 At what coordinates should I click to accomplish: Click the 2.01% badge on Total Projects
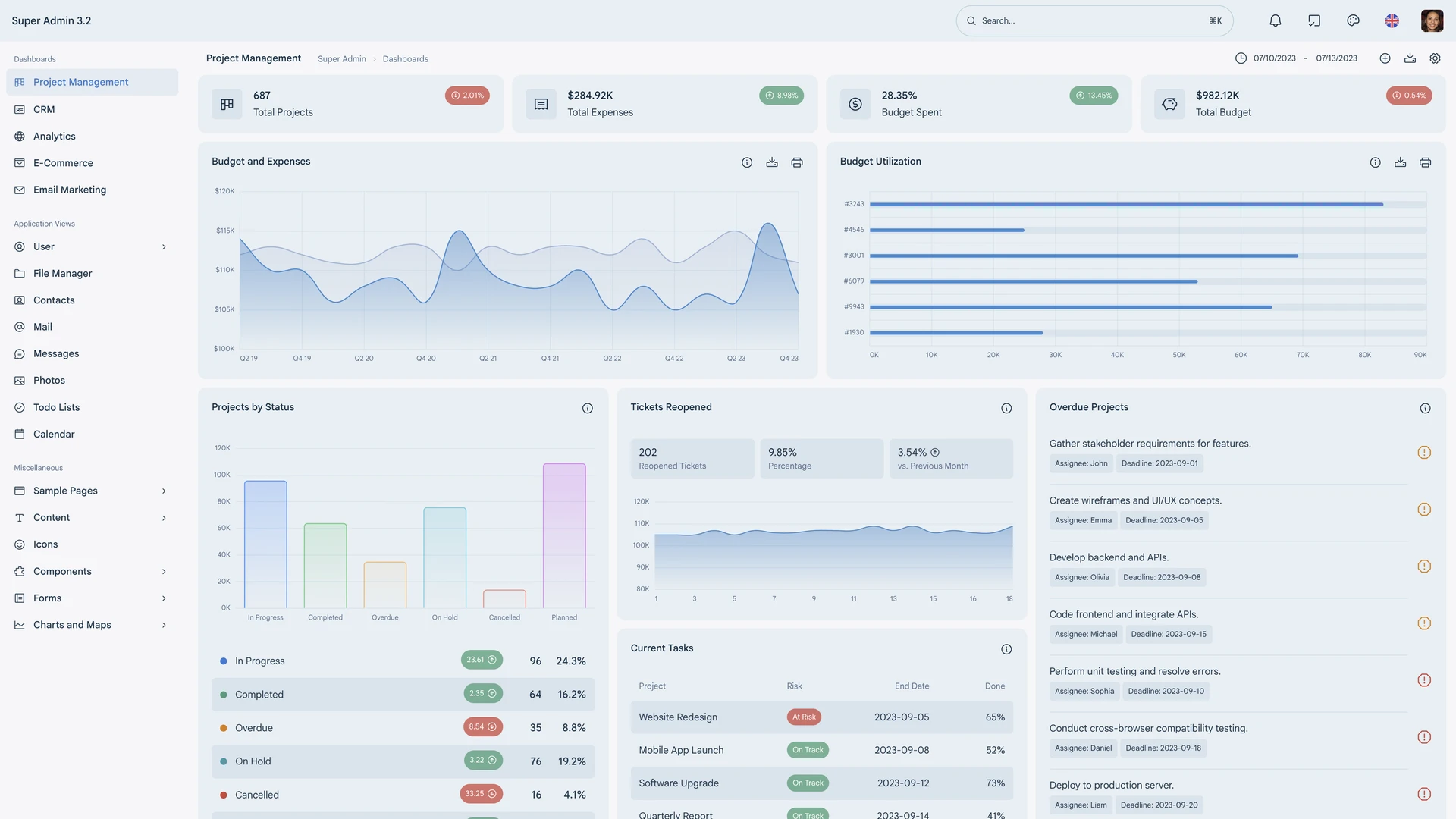pos(467,96)
